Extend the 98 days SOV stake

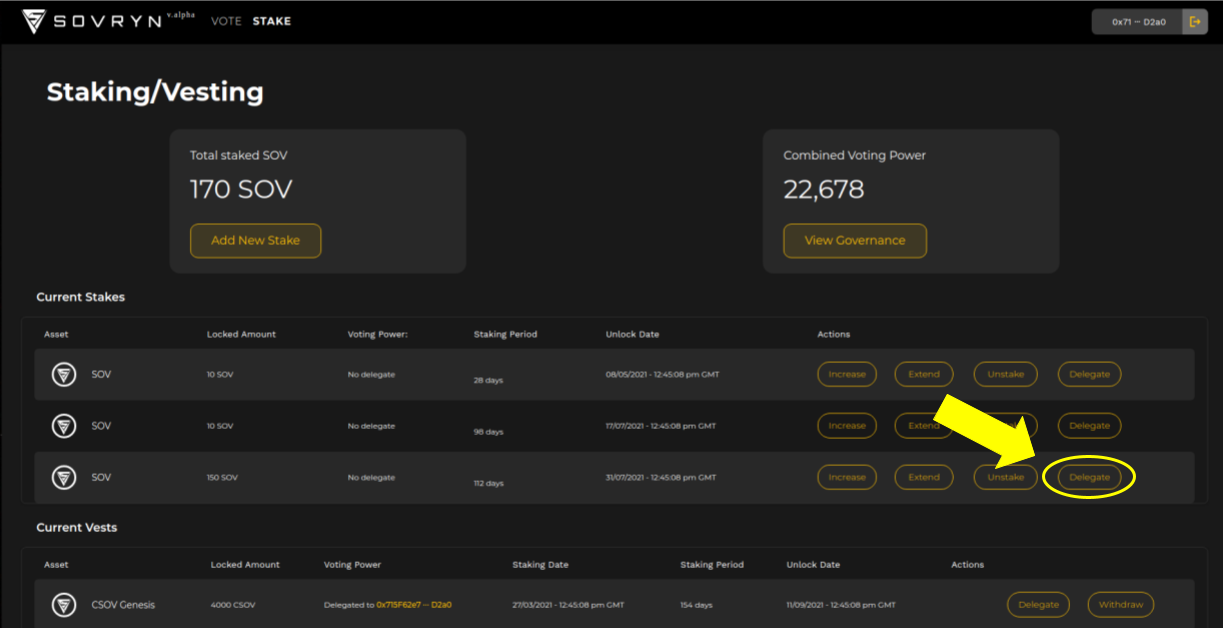click(x=924, y=426)
